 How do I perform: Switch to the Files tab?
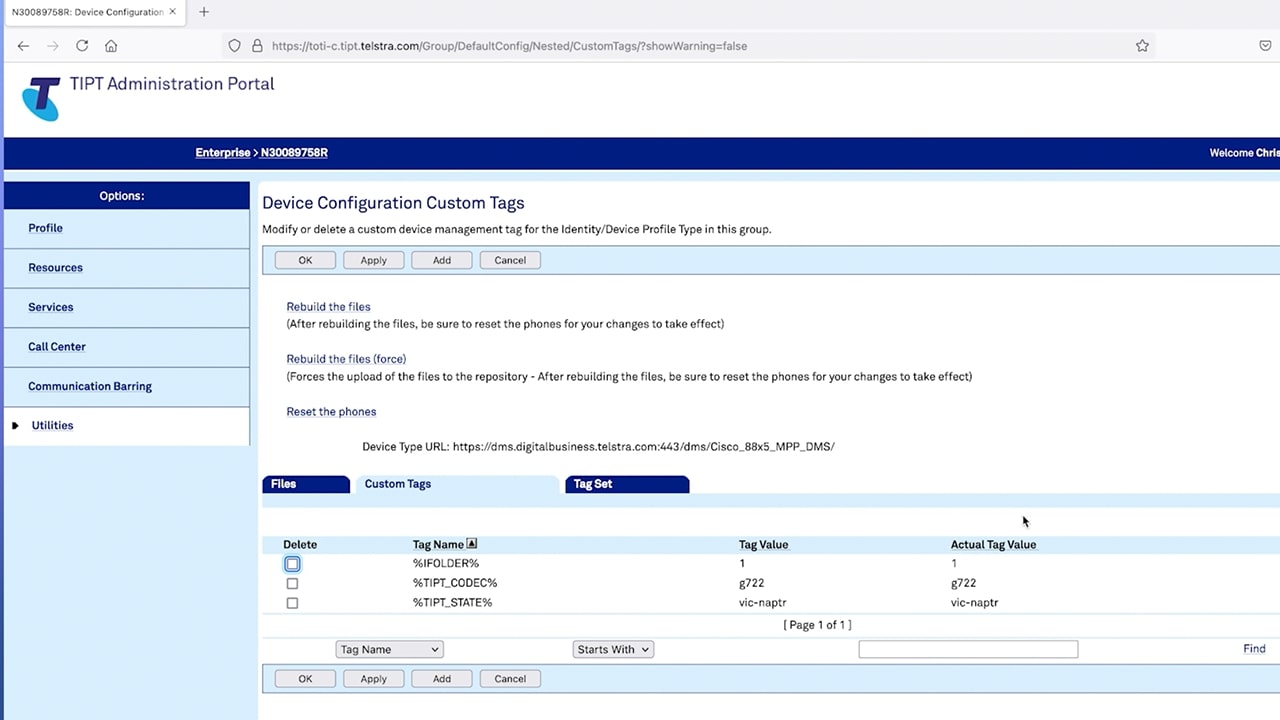click(284, 484)
